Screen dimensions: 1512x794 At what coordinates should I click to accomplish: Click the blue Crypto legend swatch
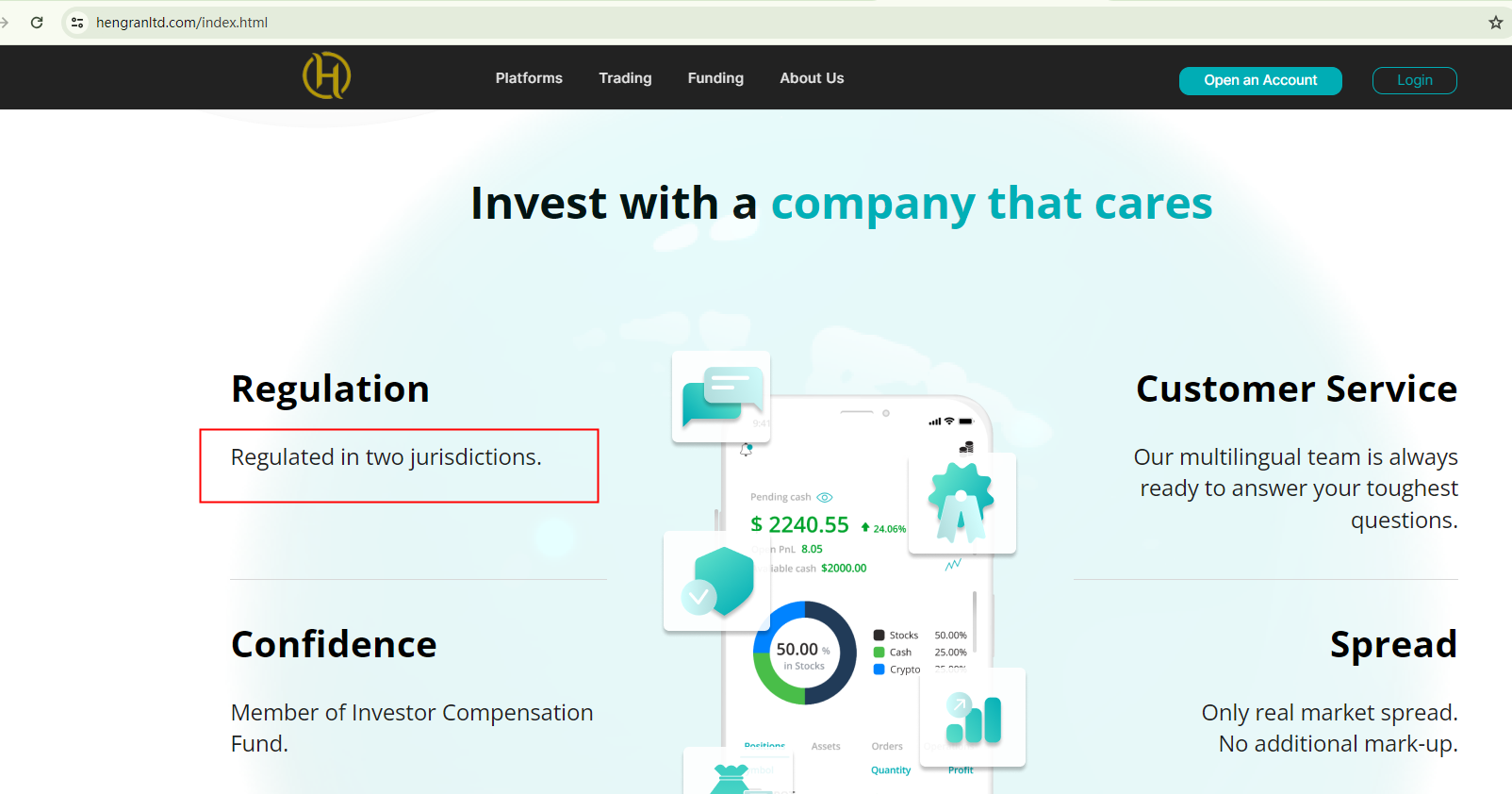[x=879, y=670]
